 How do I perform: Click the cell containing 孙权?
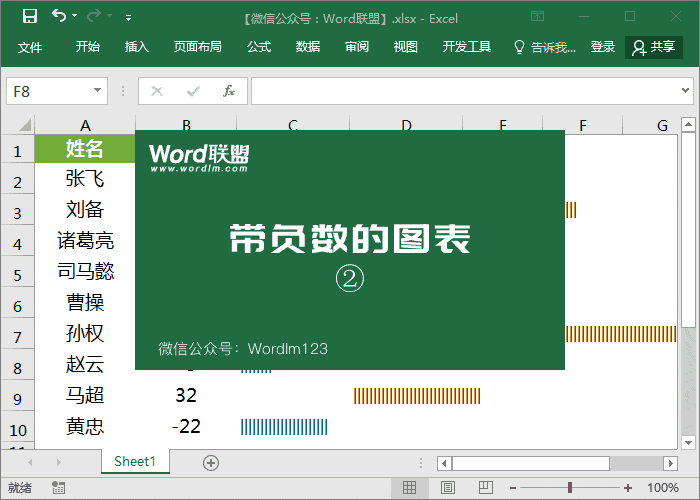85,333
